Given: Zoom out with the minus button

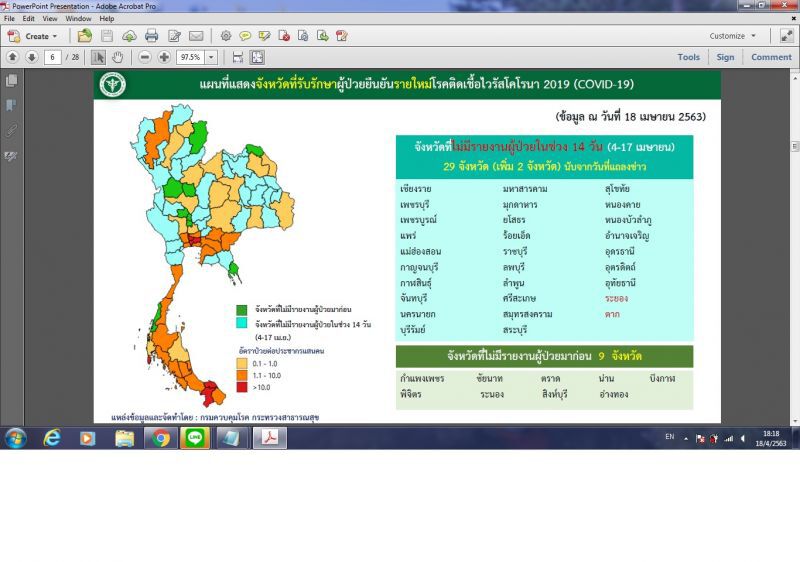Looking at the screenshot, I should point(145,57).
